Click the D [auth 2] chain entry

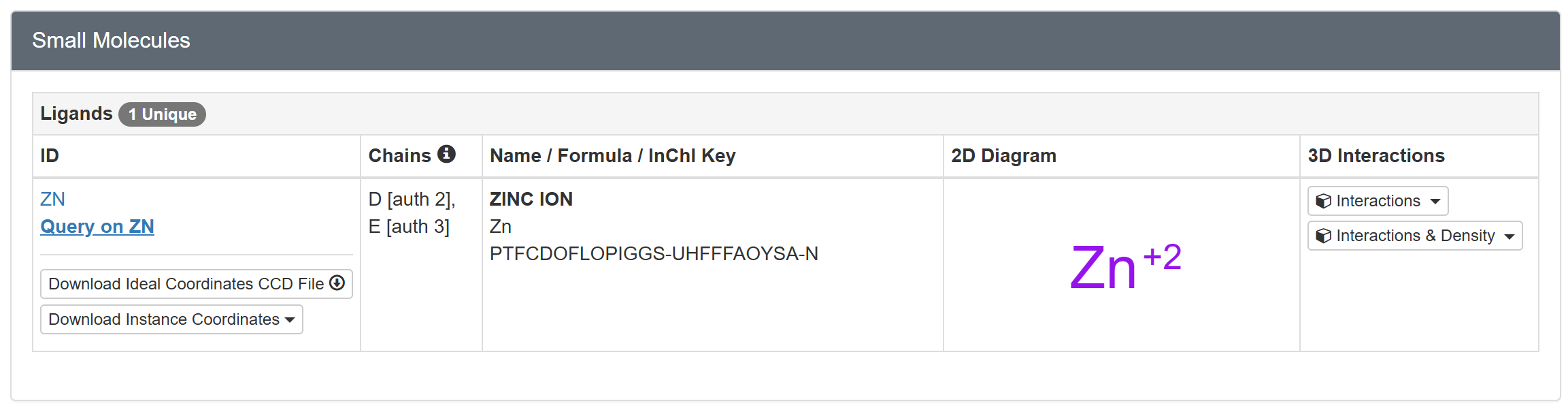pos(412,199)
